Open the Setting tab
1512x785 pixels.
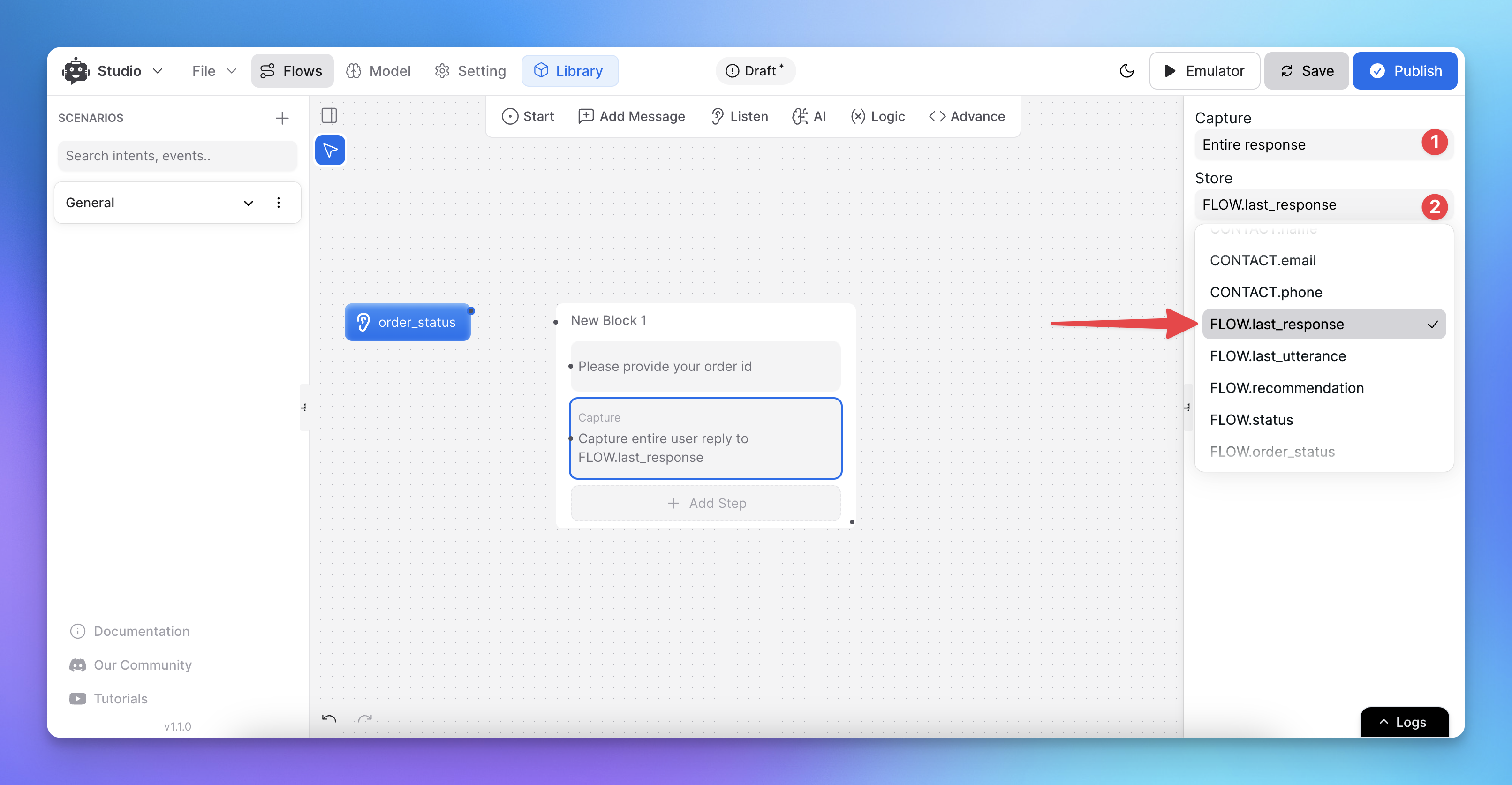[471, 71]
